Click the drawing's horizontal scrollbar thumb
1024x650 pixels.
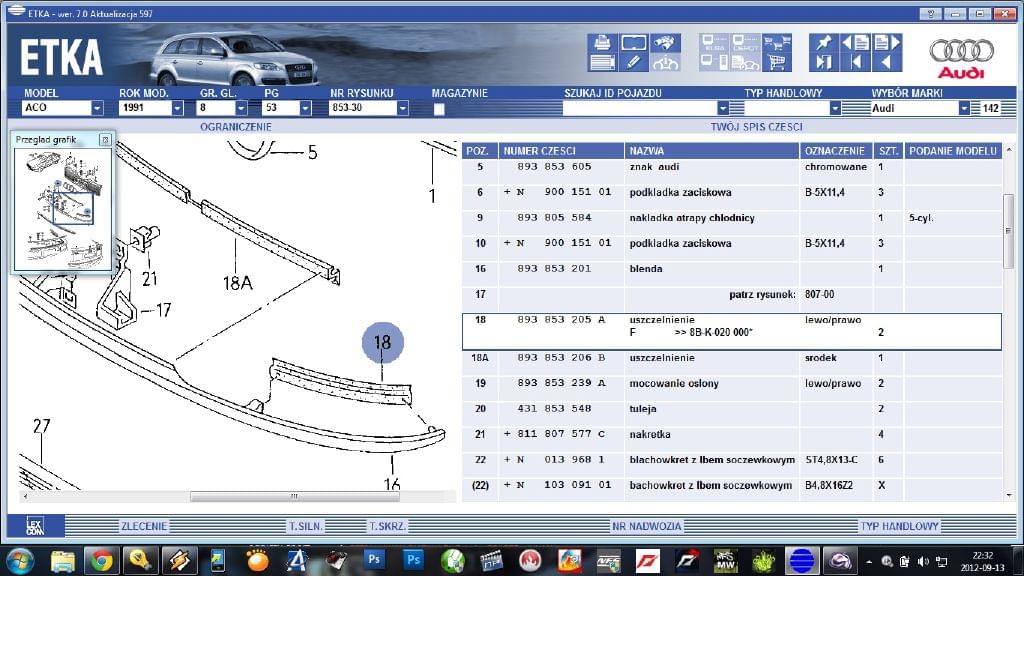click(295, 496)
